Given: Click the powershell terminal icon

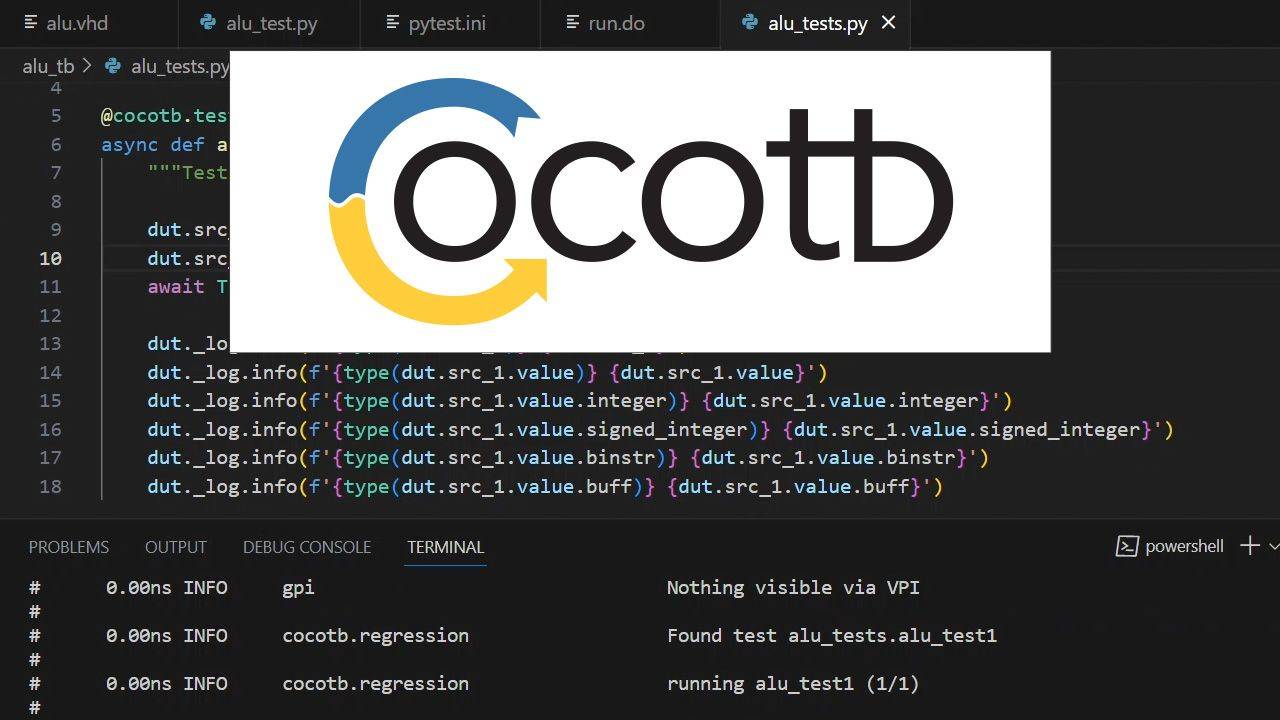Looking at the screenshot, I should pos(1127,546).
